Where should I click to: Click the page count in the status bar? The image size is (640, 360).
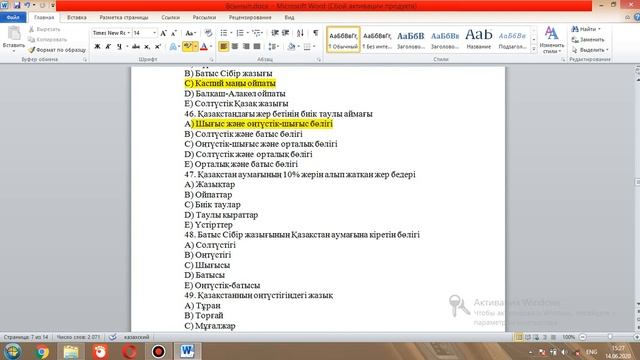(26, 337)
